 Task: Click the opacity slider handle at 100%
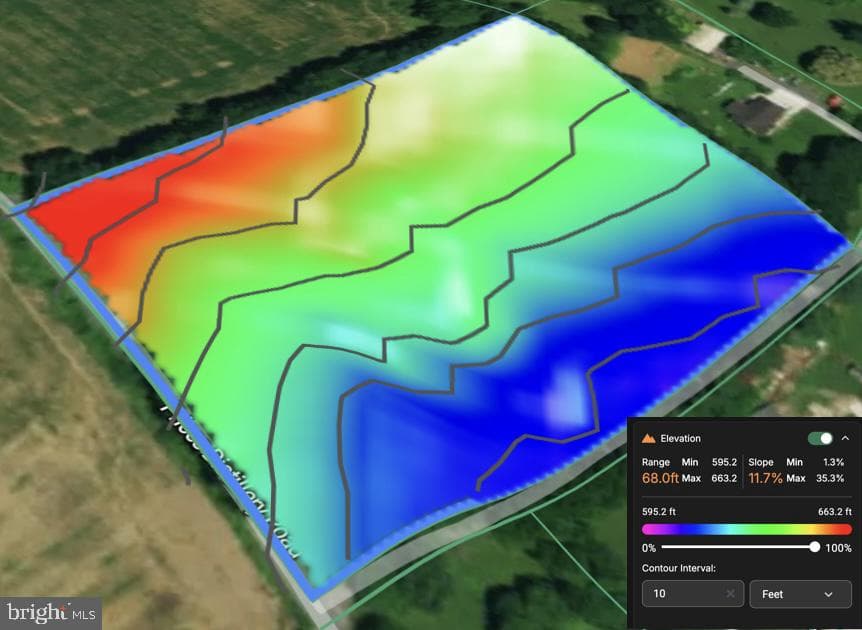point(815,547)
